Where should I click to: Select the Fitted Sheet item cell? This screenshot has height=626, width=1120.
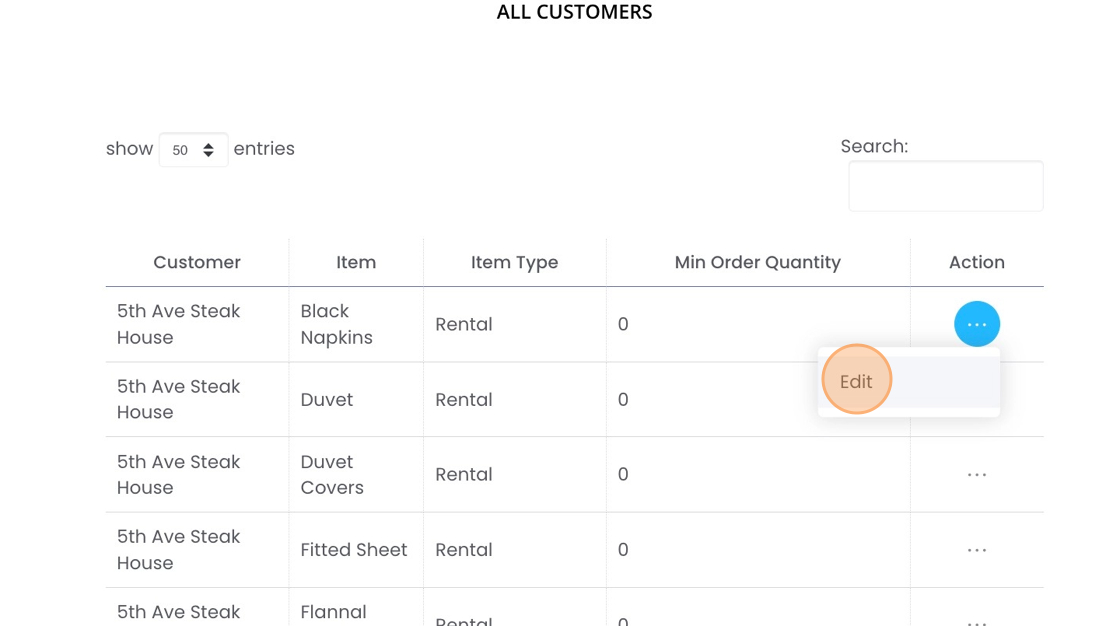click(x=354, y=550)
